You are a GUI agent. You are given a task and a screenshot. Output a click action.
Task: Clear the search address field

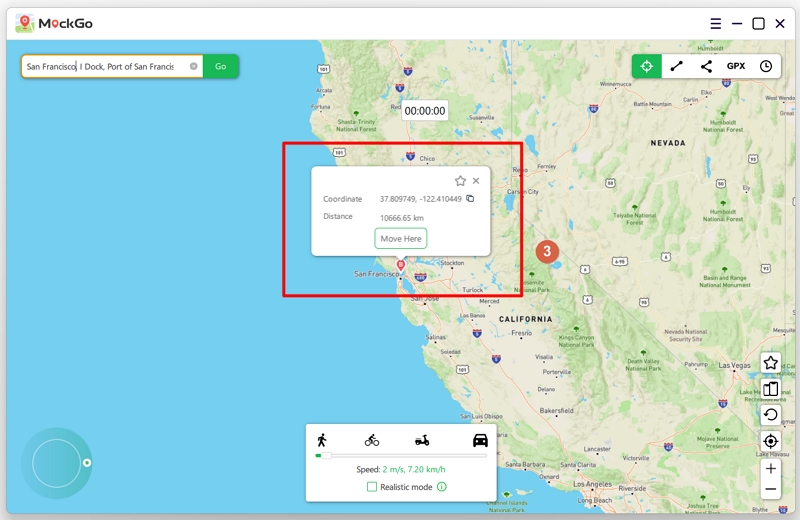click(194, 66)
